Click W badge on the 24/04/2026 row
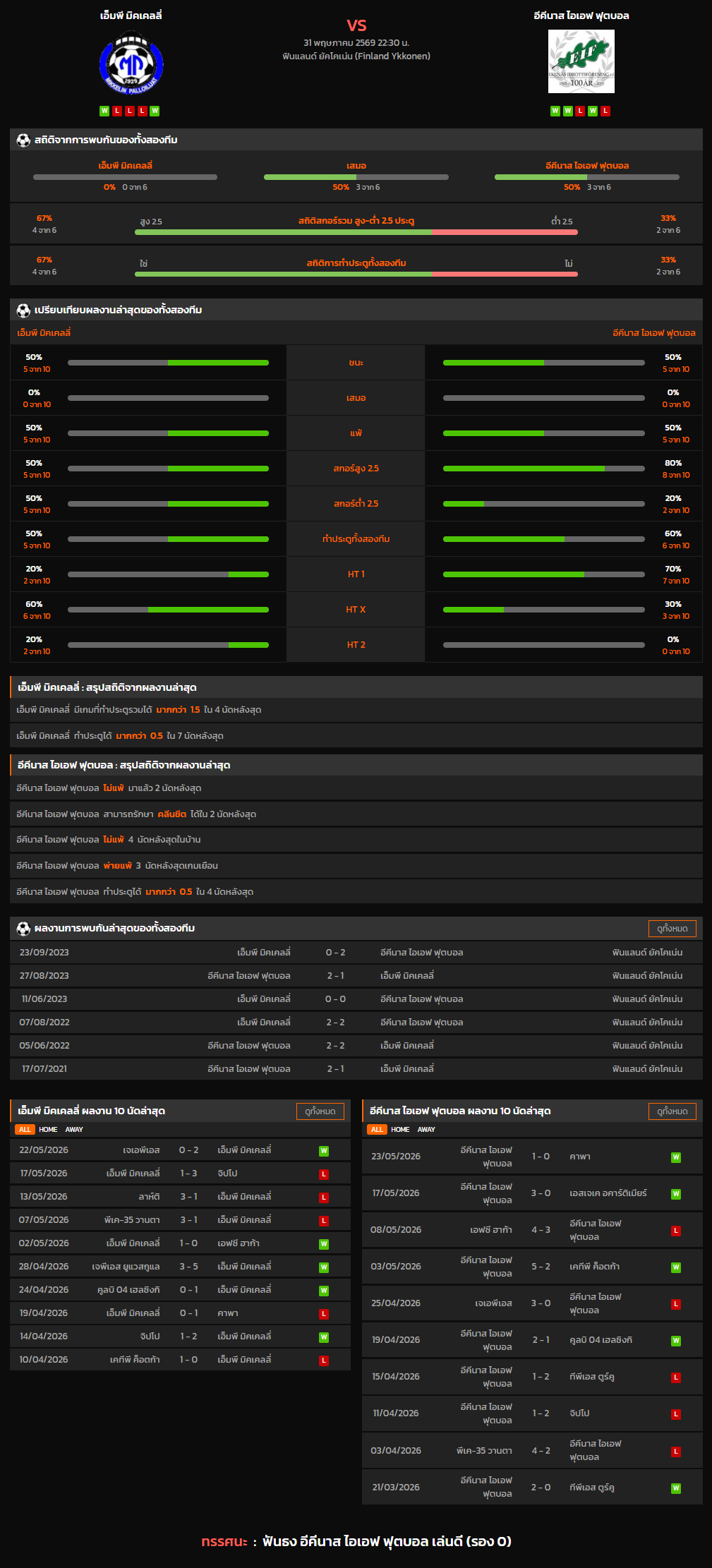 pos(324,1291)
